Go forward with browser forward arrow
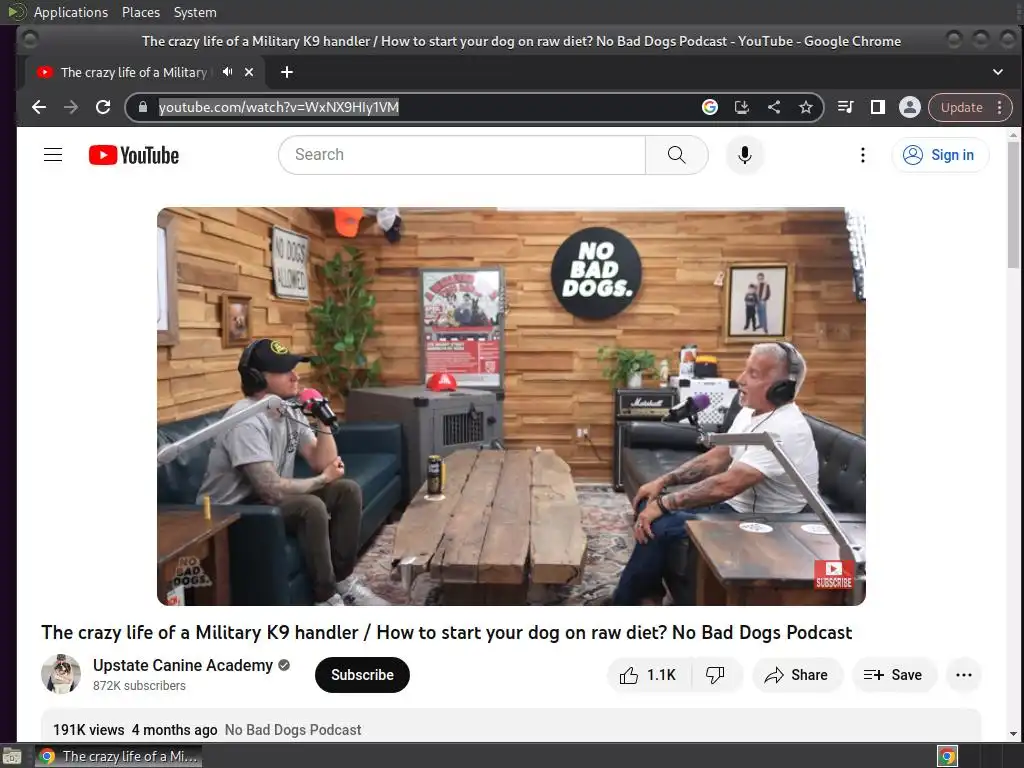 click(x=71, y=107)
